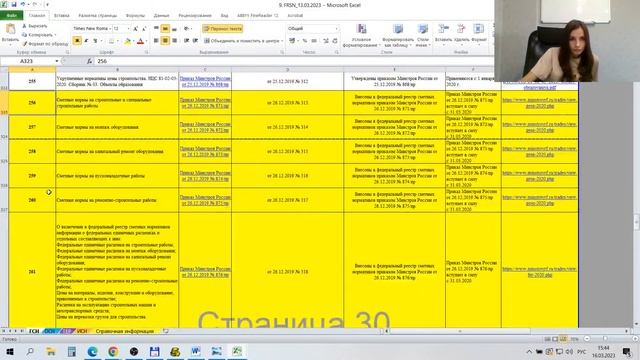Adjust the zoom slider in status bar
Screen dimensions: 640x360
click(x=605, y=339)
